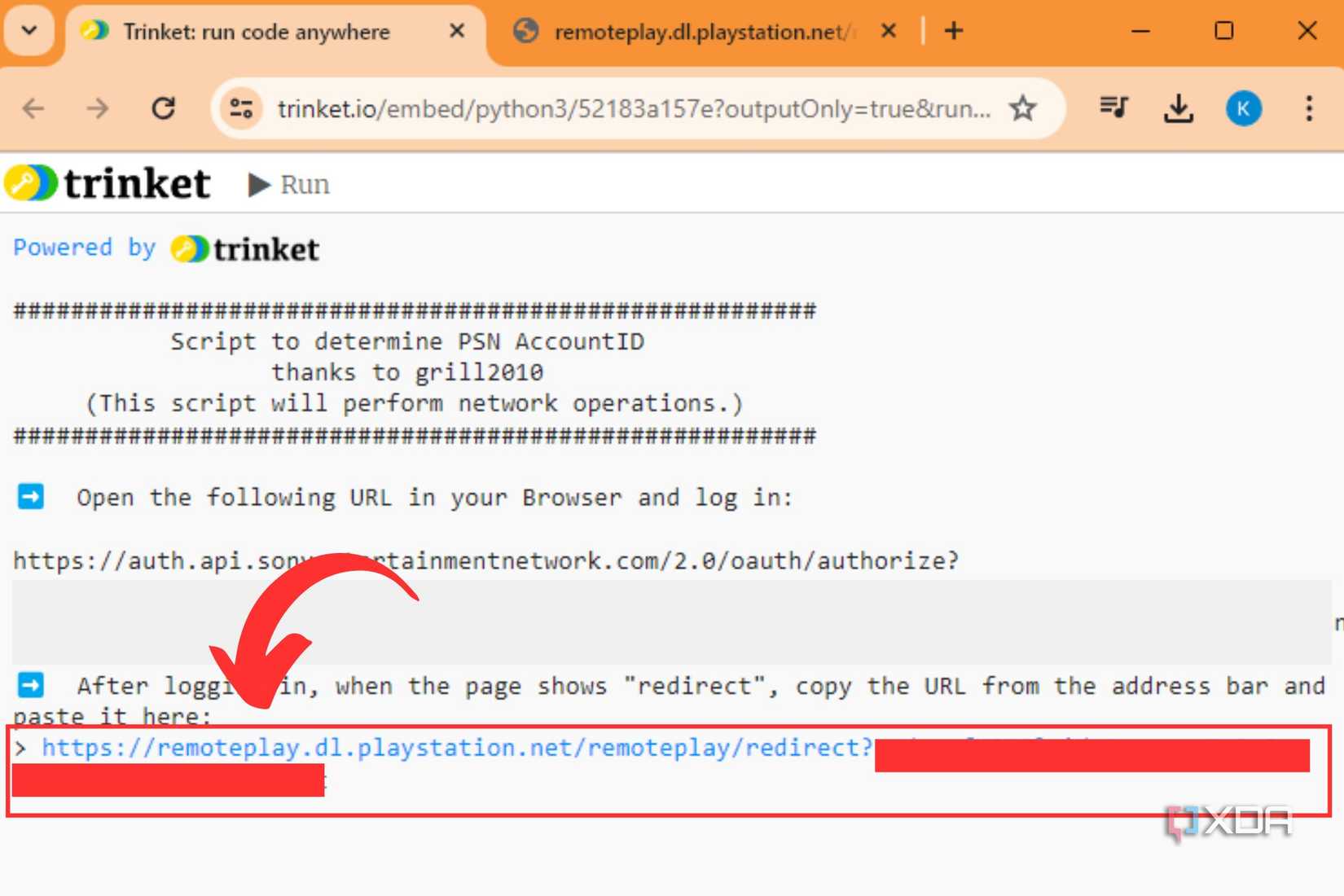This screenshot has width=1344, height=896.
Task: Minimize the browser window
Action: [x=1141, y=31]
